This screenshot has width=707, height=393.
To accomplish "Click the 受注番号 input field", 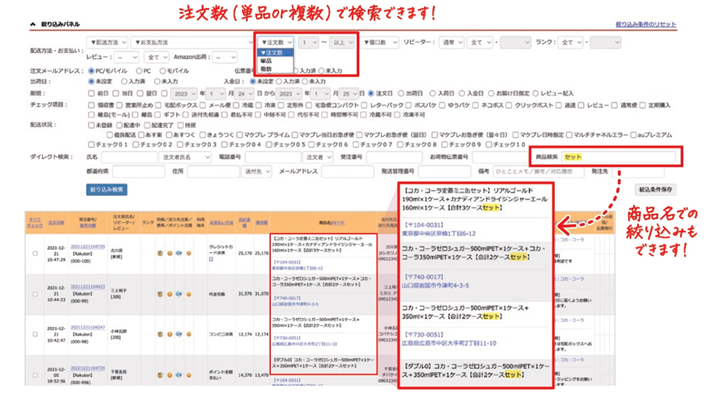I will (x=394, y=157).
